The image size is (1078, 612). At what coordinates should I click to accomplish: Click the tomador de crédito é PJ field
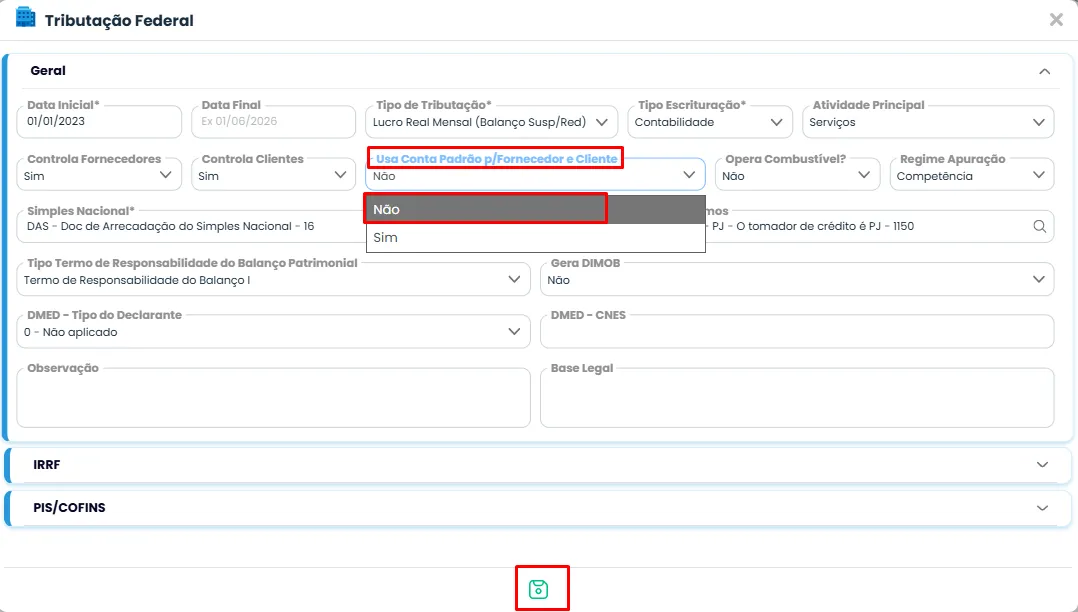[880, 226]
